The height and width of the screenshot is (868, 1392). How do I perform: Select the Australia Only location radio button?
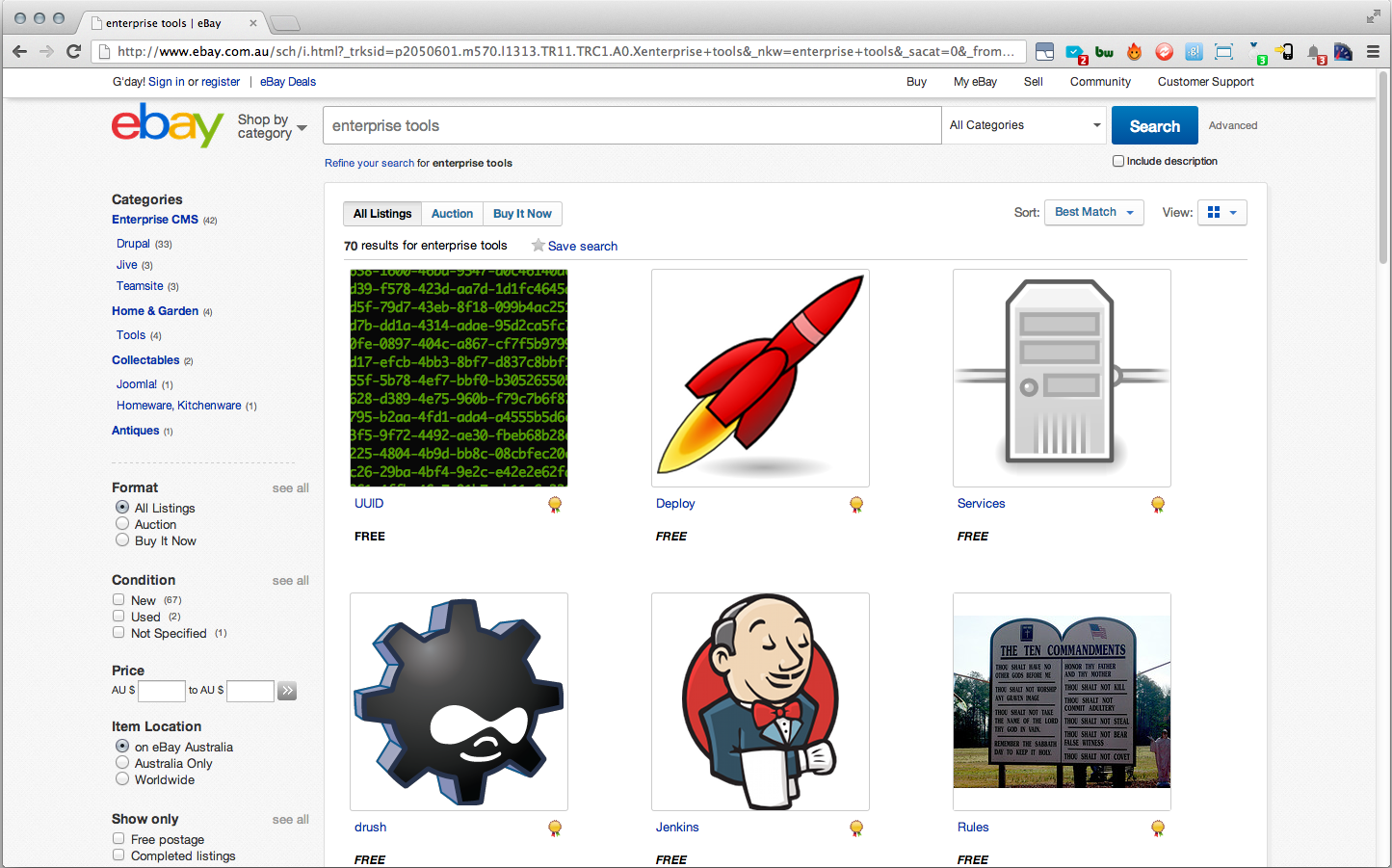(x=122, y=763)
